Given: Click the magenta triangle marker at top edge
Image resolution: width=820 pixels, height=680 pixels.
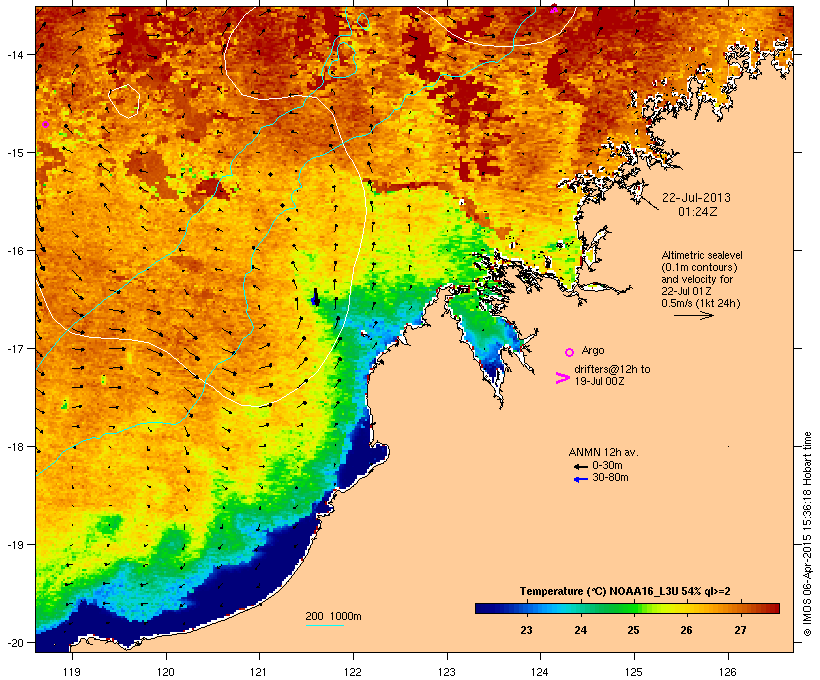Looking at the screenshot, I should [x=554, y=8].
